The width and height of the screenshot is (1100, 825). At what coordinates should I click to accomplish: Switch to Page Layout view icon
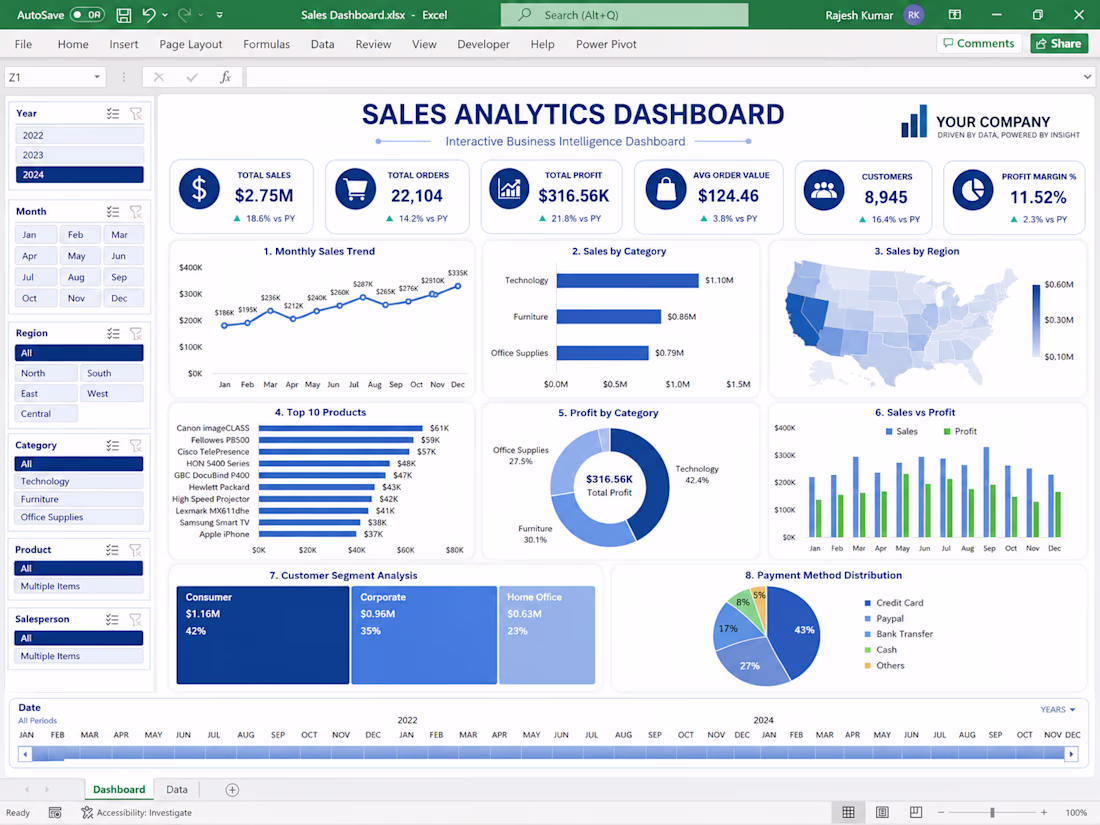pos(882,812)
